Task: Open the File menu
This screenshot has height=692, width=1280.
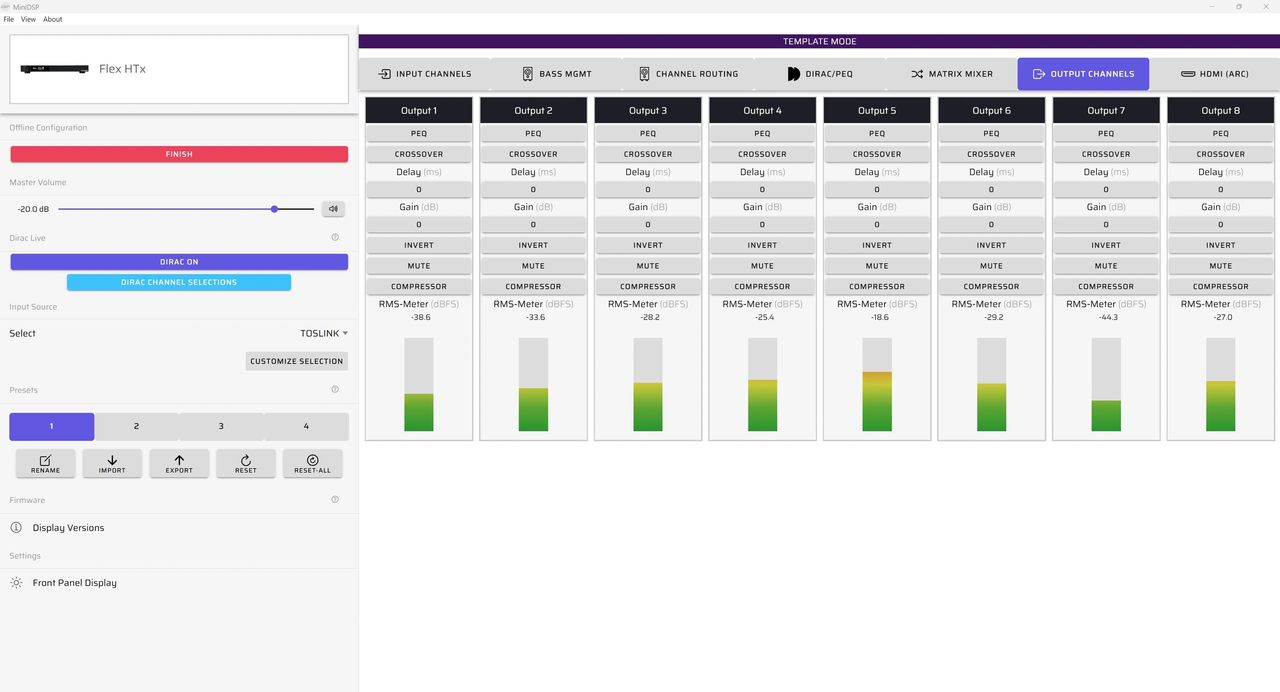Action: coord(9,19)
